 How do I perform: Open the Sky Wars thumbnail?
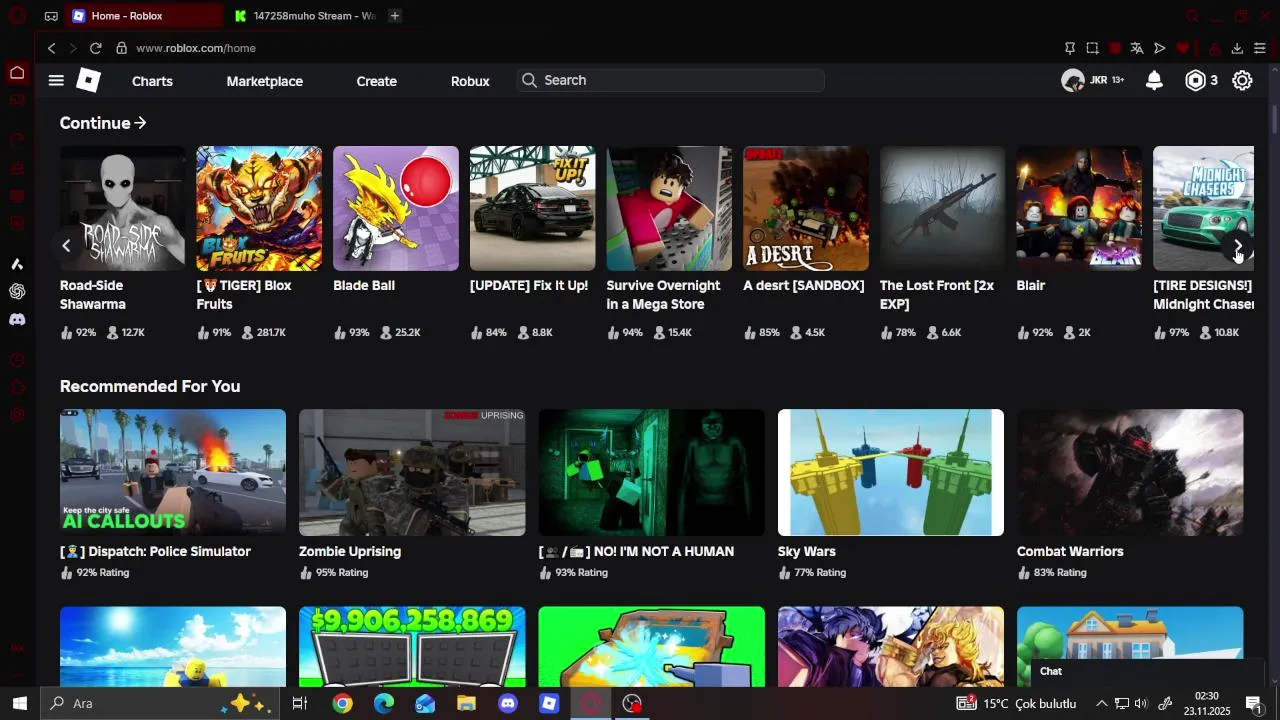891,472
